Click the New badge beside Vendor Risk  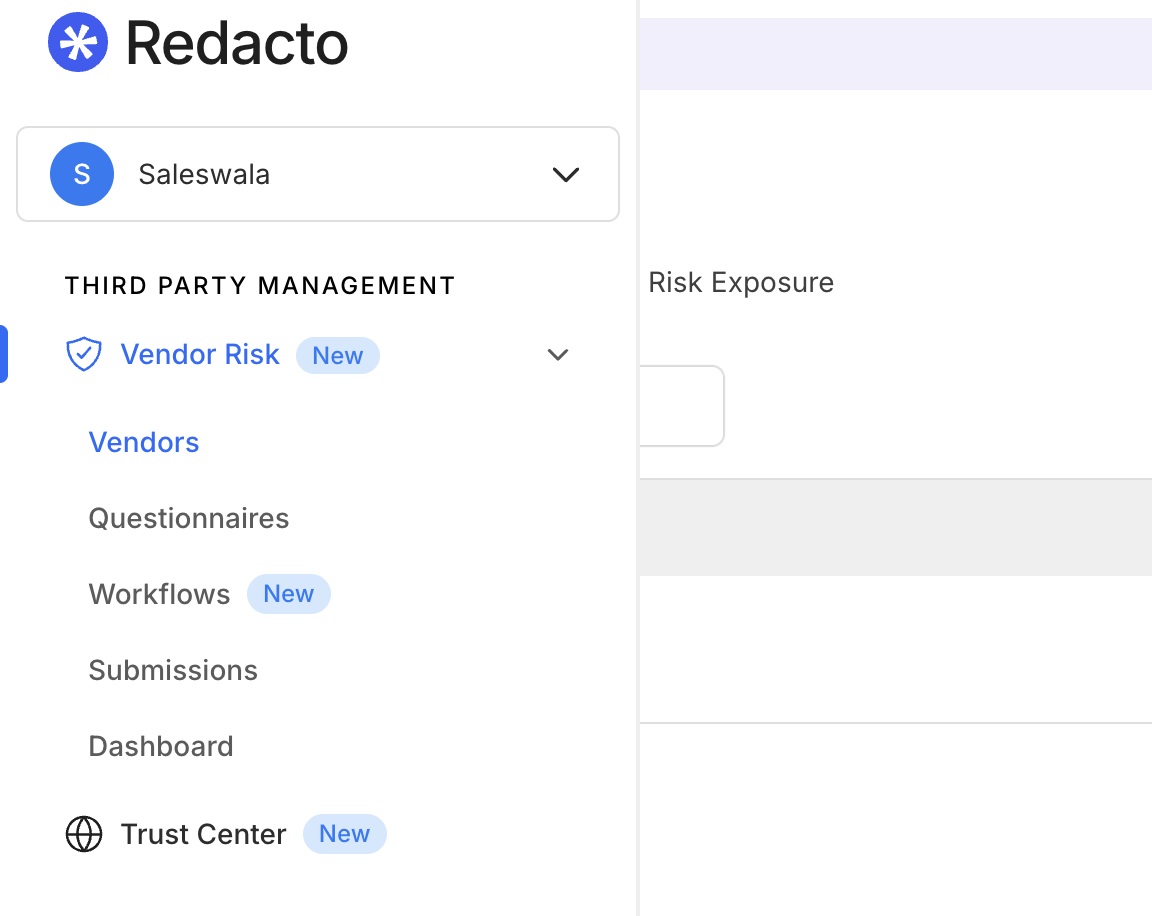pos(337,356)
